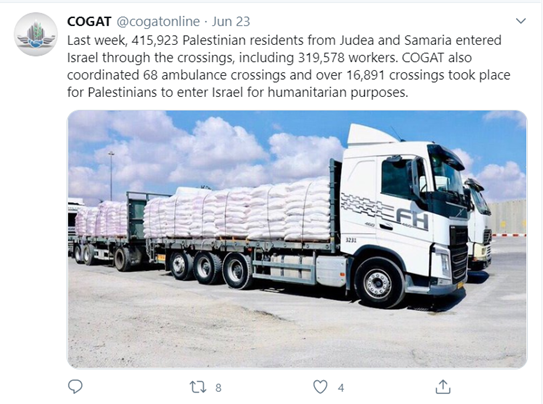View the retweet count of 8
This screenshot has height=404, width=543.
point(218,388)
